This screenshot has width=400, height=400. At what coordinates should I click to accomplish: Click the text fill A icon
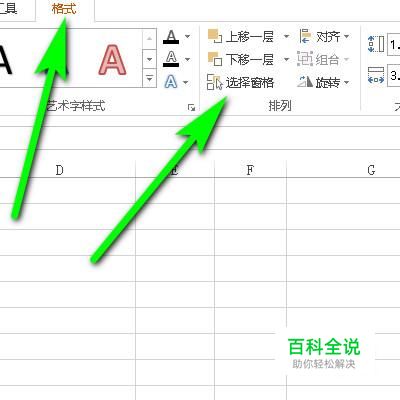click(171, 37)
